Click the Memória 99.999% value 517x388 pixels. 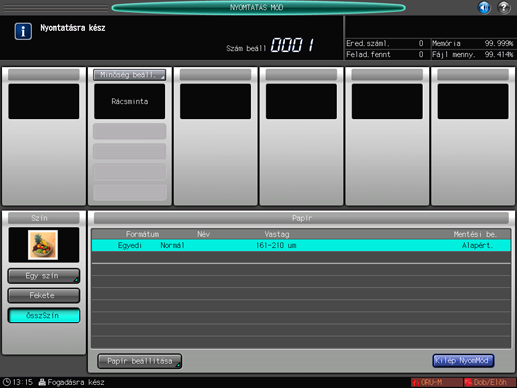[499, 43]
